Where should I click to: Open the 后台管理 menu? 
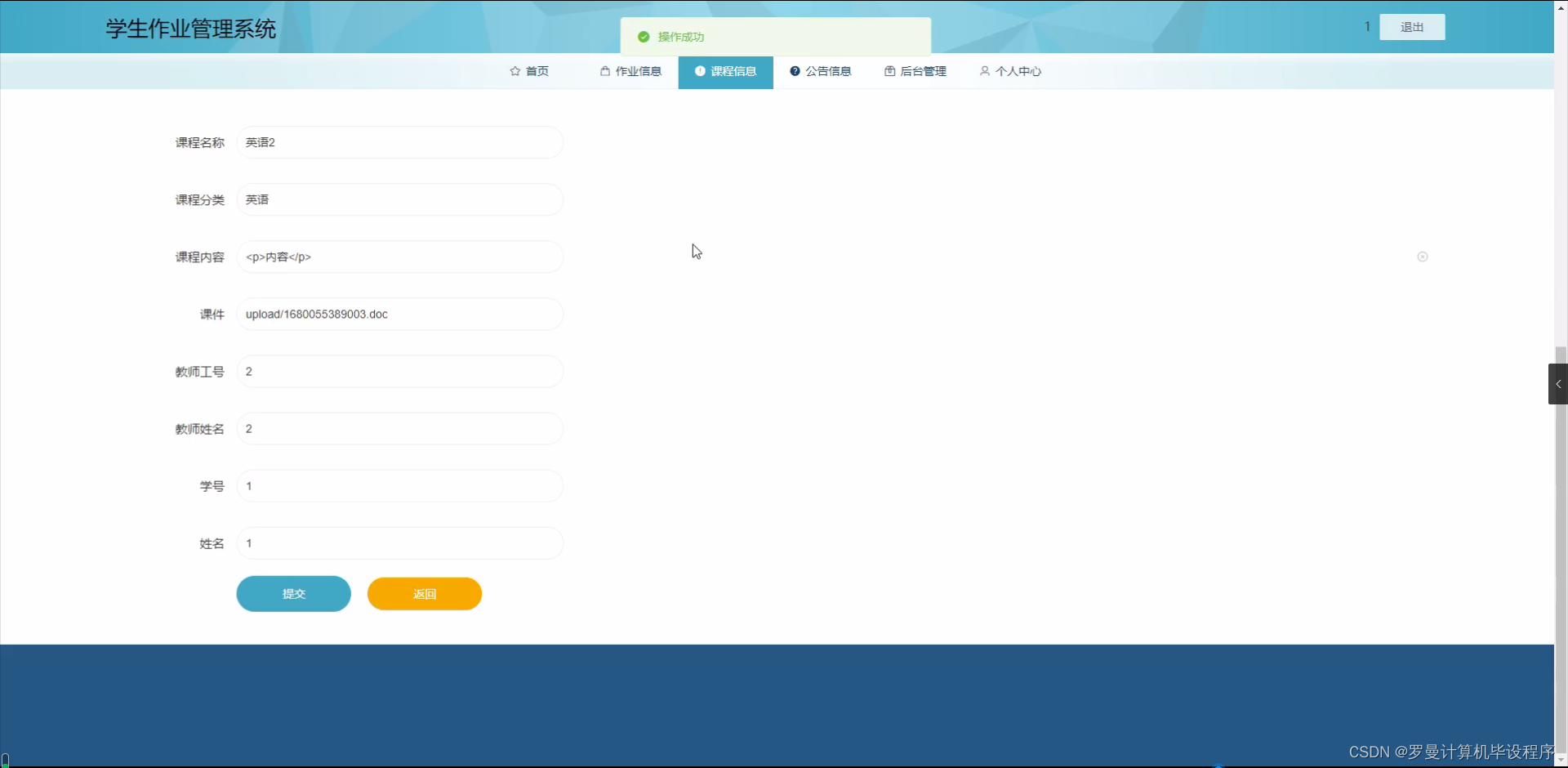924,71
